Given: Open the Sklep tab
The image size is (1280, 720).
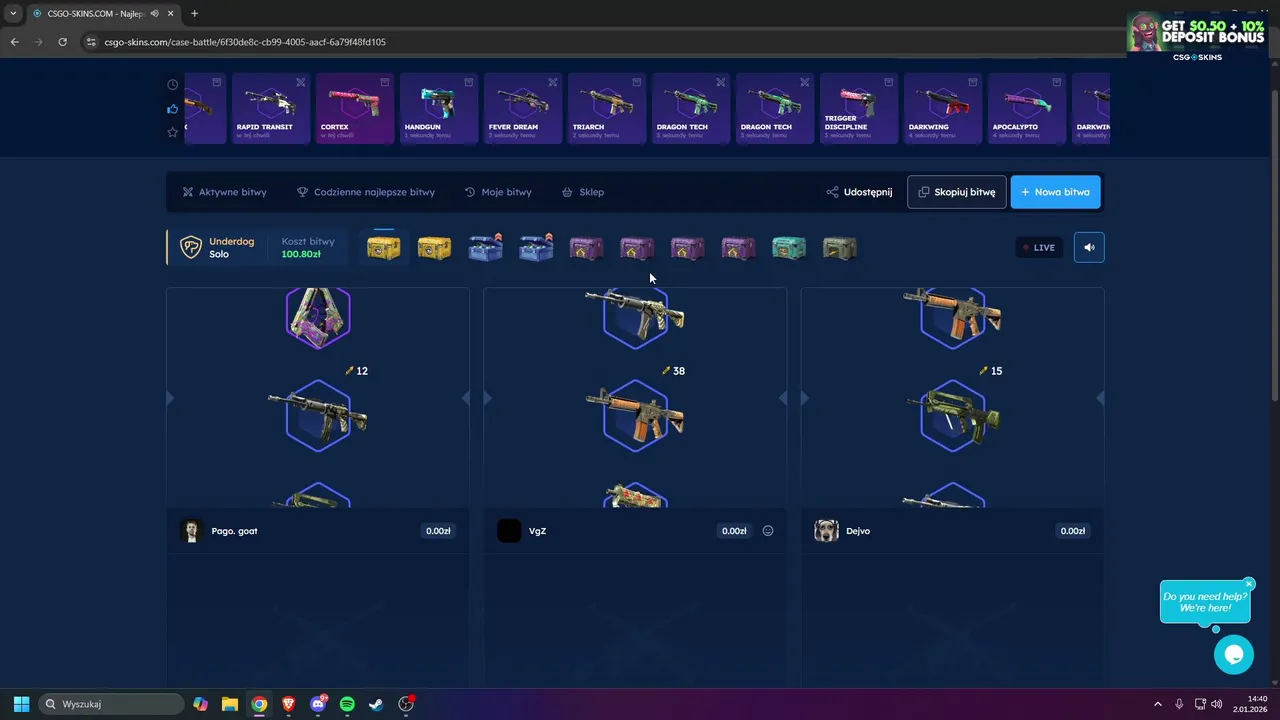Looking at the screenshot, I should pos(583,192).
